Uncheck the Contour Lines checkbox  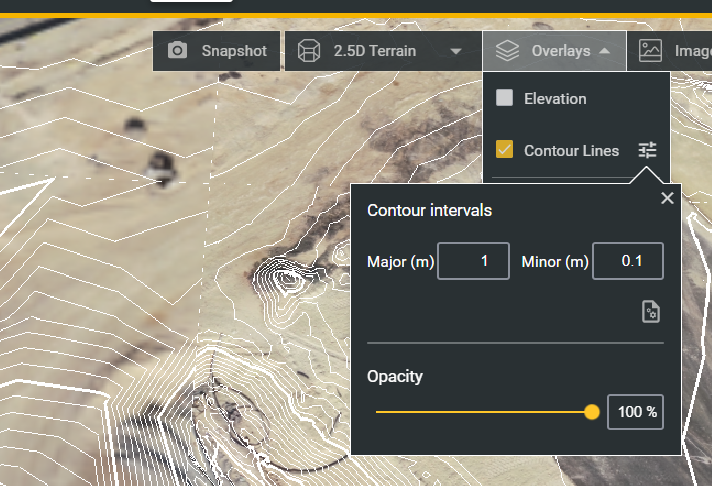(x=504, y=149)
